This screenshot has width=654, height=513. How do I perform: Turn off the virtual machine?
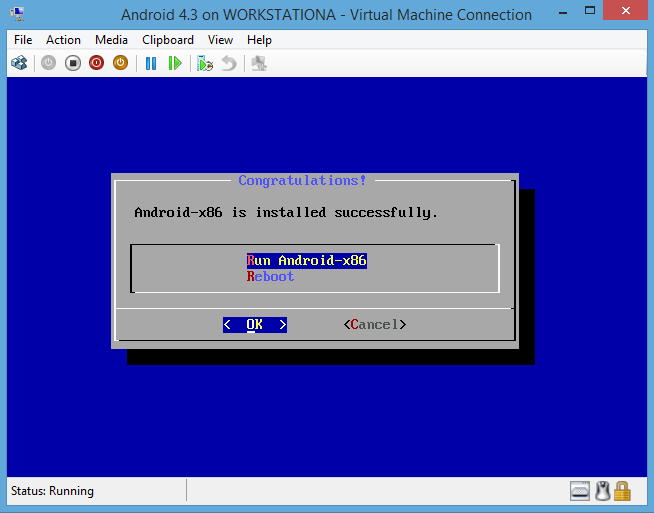click(73, 63)
